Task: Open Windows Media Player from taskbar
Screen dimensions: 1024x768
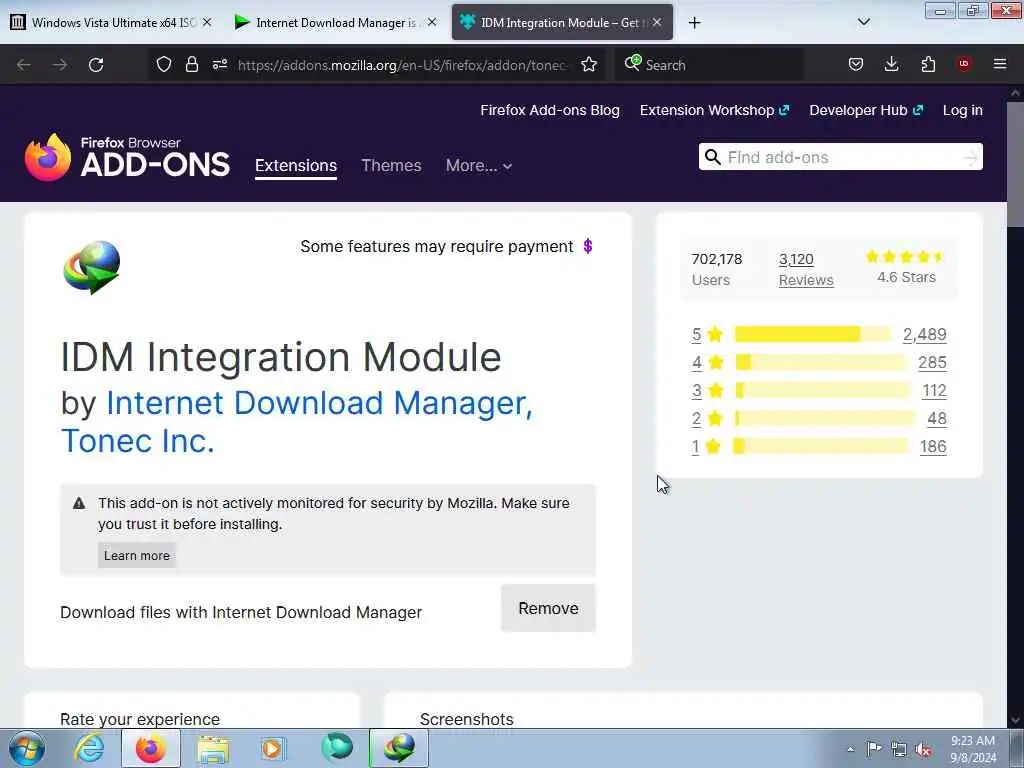Action: (x=273, y=748)
